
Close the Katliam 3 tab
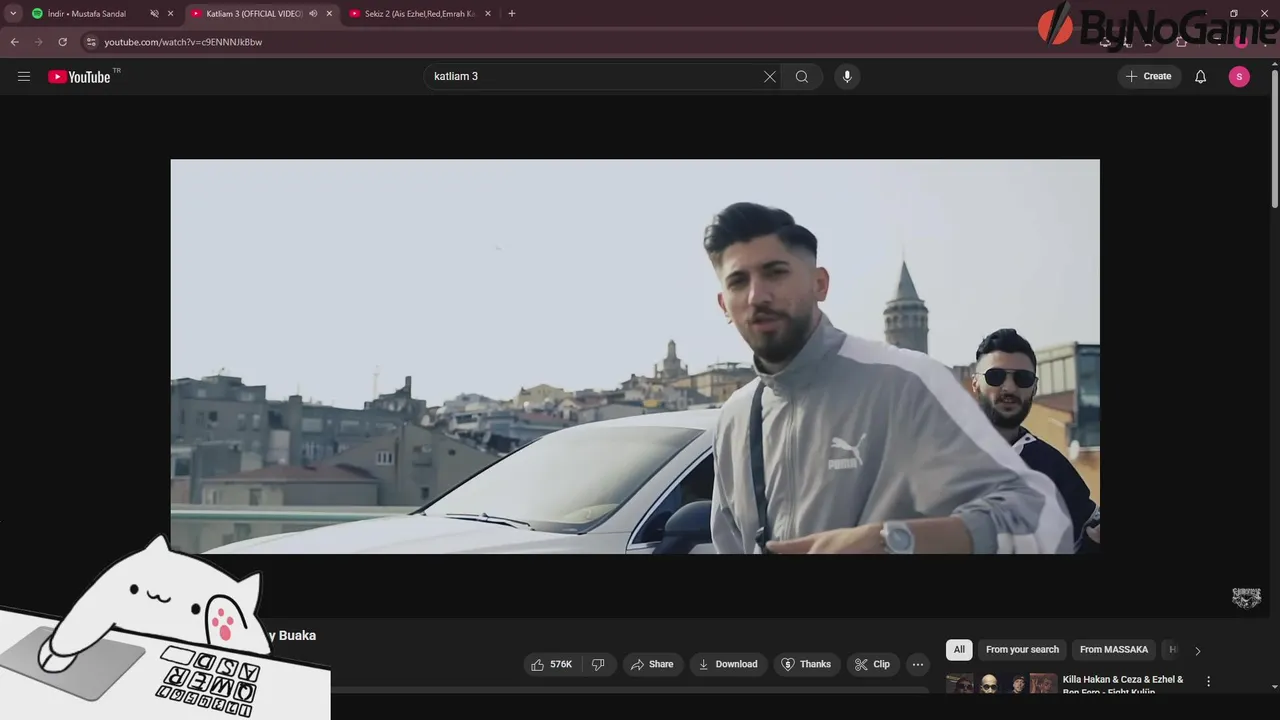tap(329, 14)
